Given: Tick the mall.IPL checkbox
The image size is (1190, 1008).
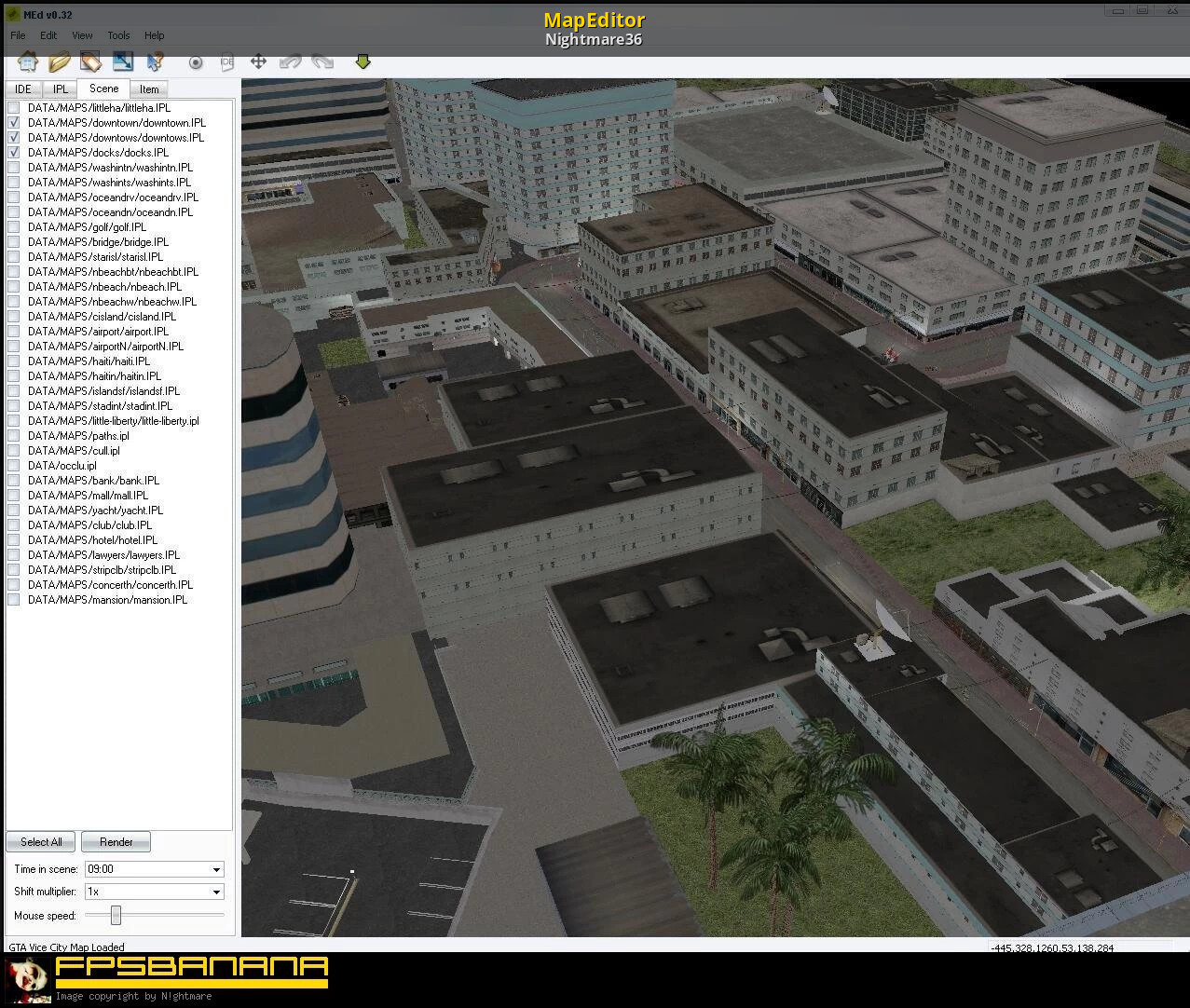Looking at the screenshot, I should tap(14, 496).
